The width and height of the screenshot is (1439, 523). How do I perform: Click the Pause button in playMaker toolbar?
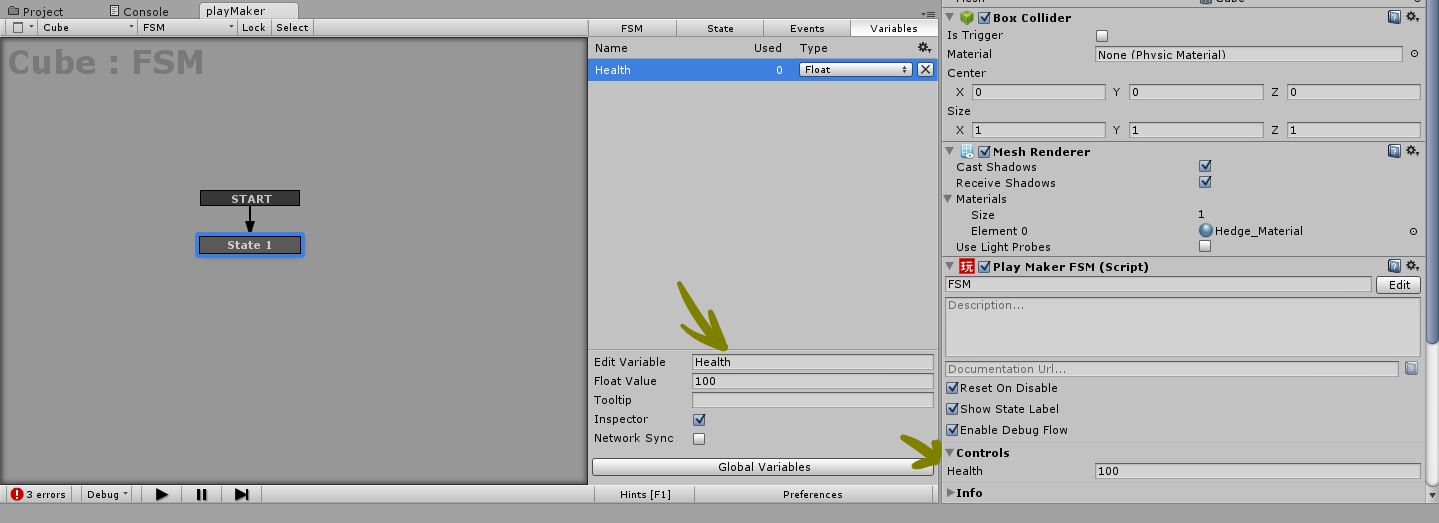click(201, 494)
